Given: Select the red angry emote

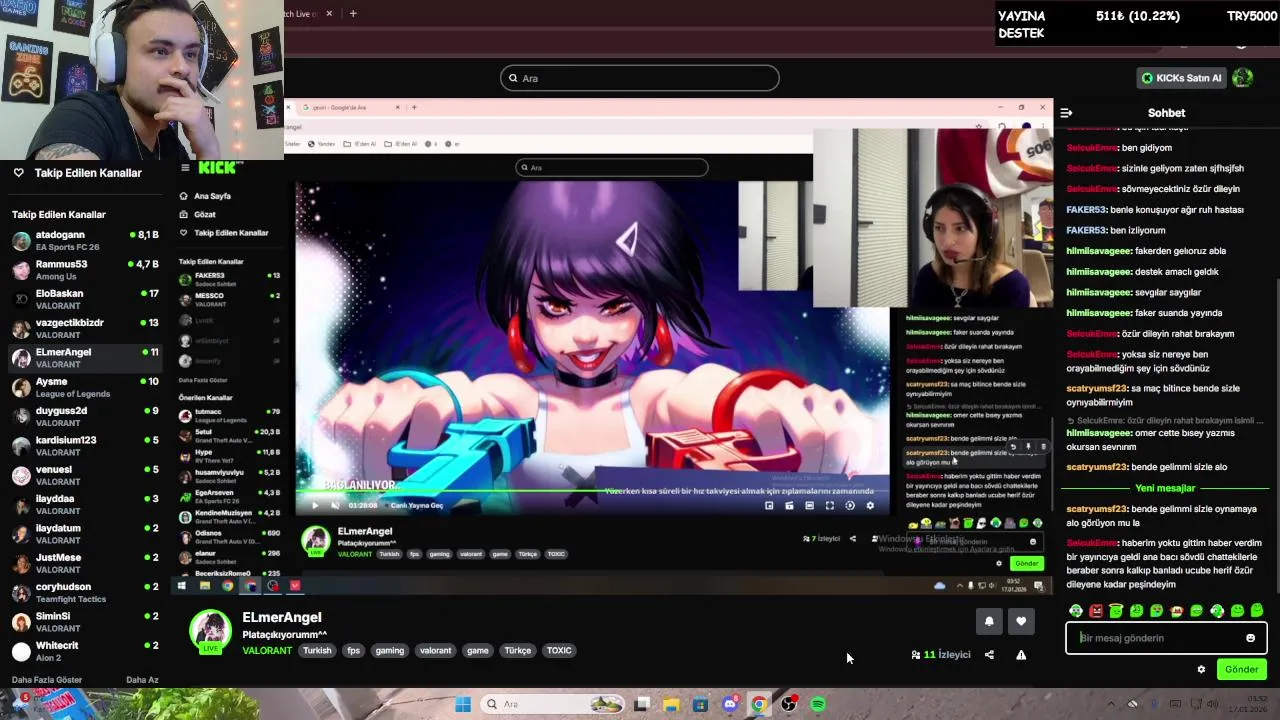Looking at the screenshot, I should tap(1096, 611).
